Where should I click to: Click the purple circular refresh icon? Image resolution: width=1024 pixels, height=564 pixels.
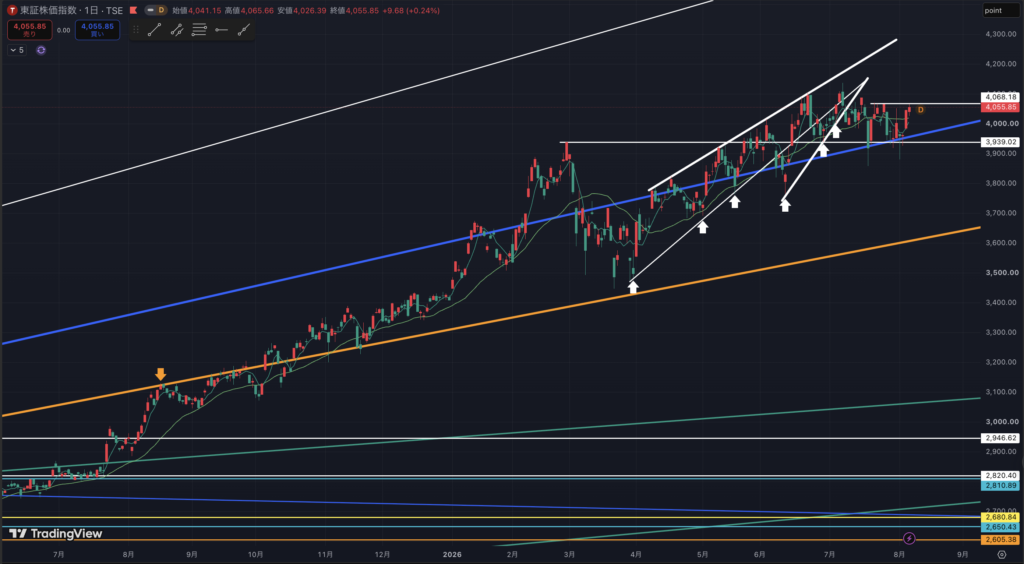[41, 50]
